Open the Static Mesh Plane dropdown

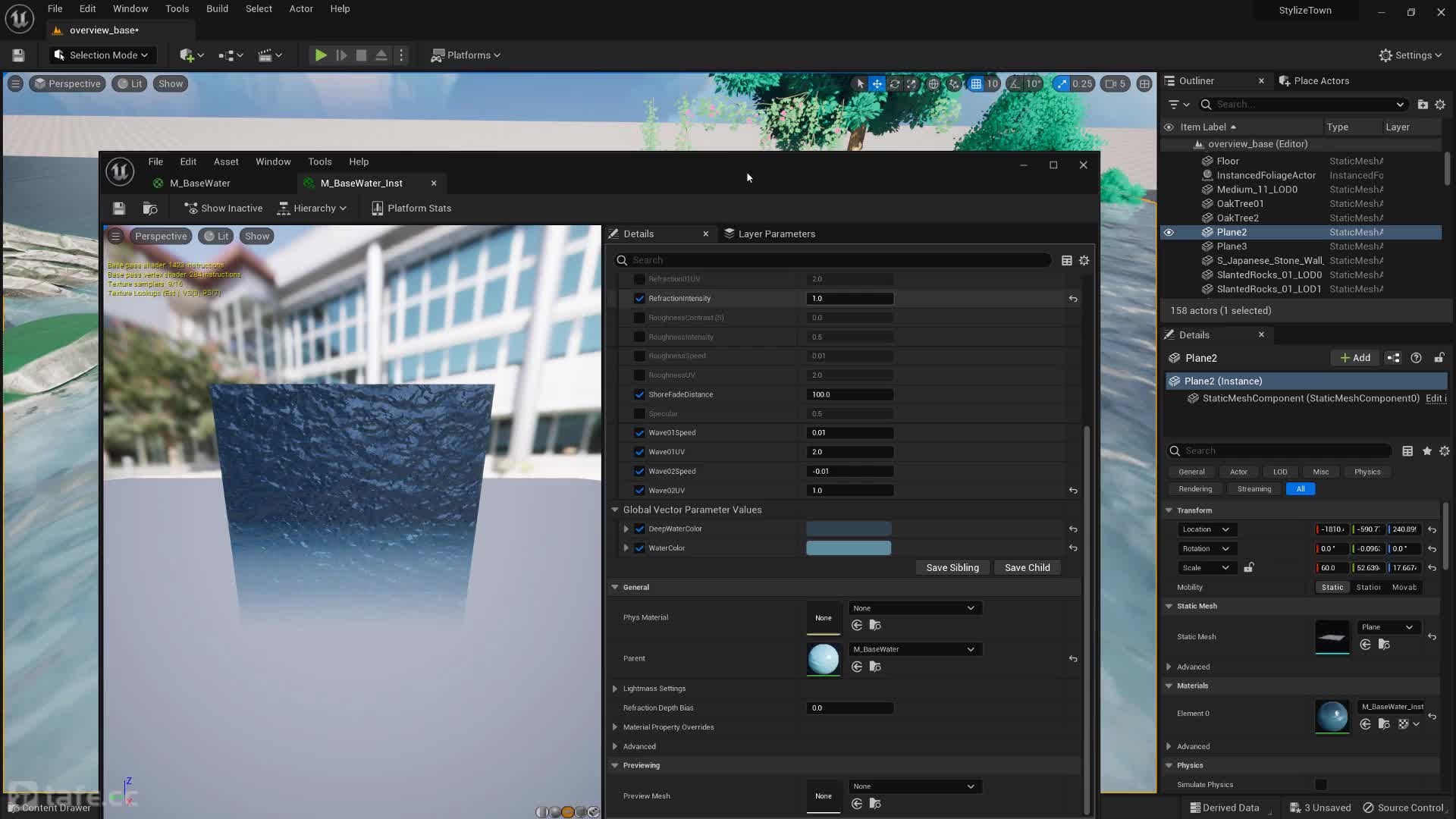1388,627
